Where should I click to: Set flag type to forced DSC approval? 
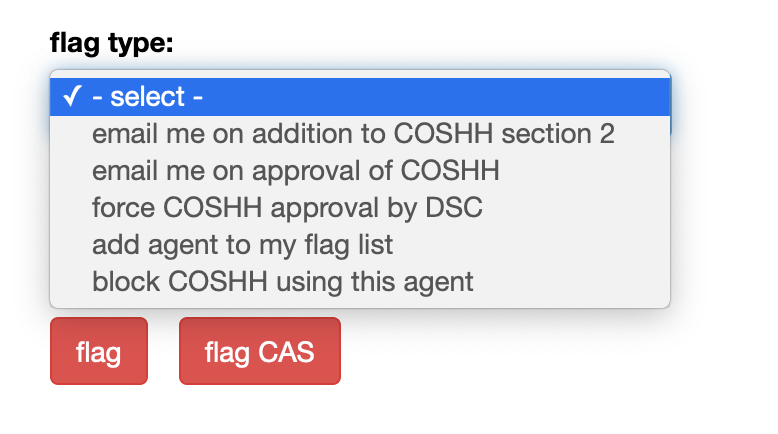(x=287, y=208)
